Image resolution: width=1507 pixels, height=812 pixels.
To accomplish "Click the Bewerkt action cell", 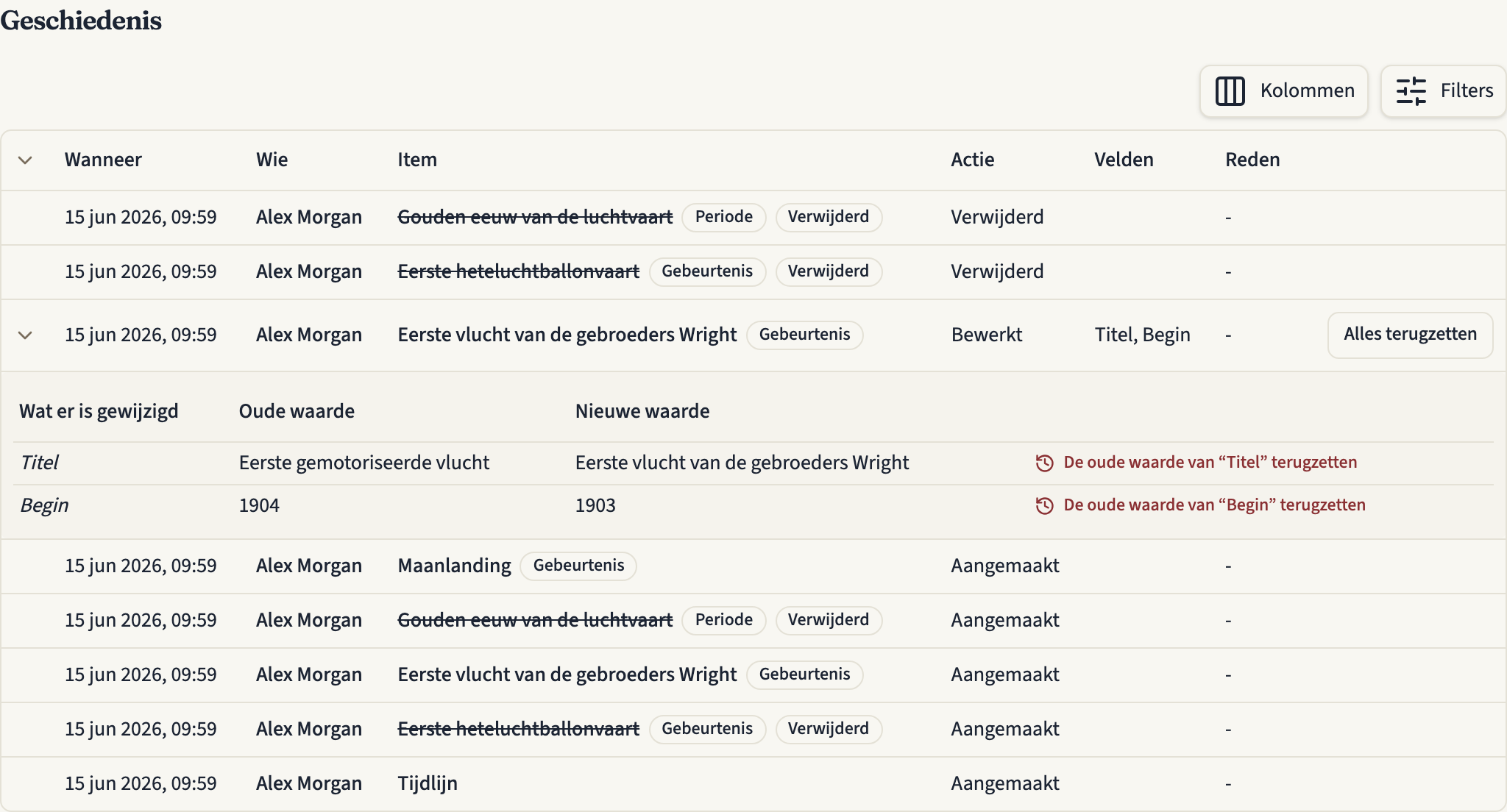I will [987, 335].
